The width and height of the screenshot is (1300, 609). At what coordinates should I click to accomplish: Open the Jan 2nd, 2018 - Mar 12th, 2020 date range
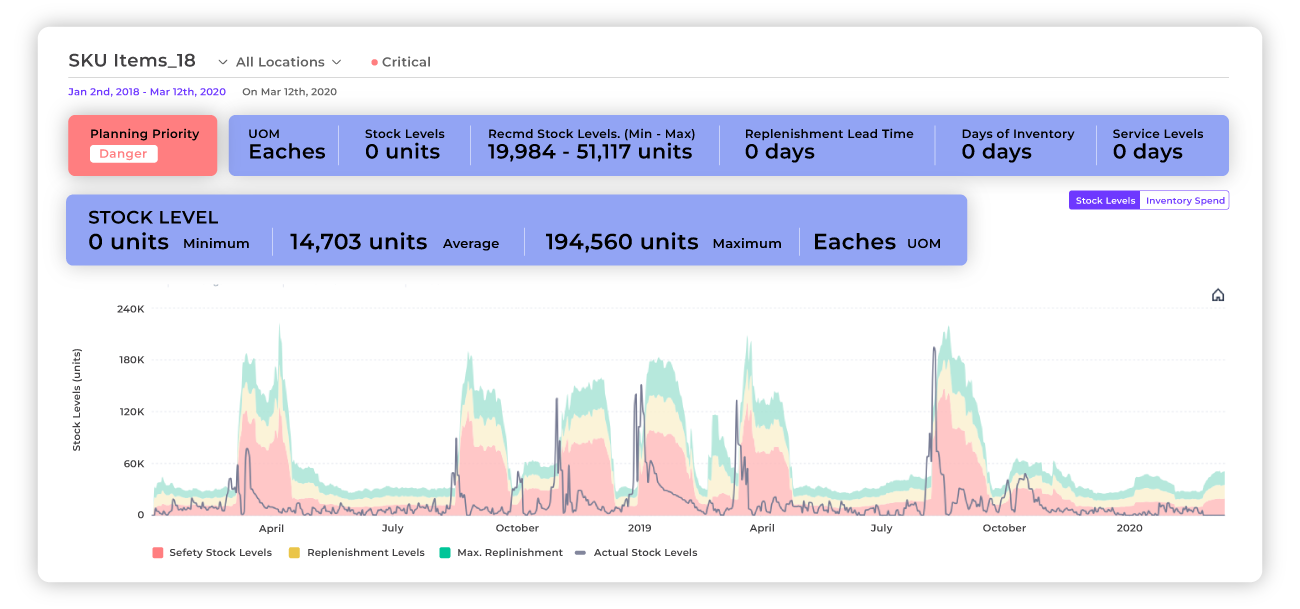pyautogui.click(x=147, y=92)
